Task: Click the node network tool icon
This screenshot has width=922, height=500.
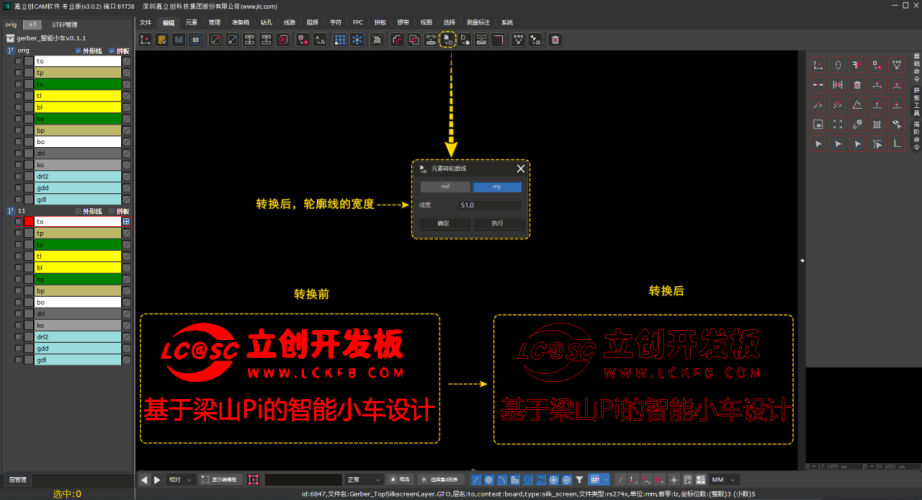Action: pos(518,40)
